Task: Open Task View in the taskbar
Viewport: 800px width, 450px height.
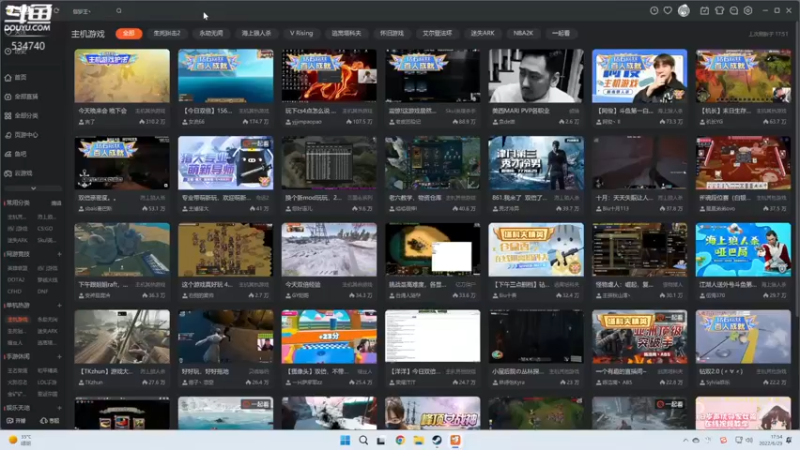Action: (x=381, y=440)
